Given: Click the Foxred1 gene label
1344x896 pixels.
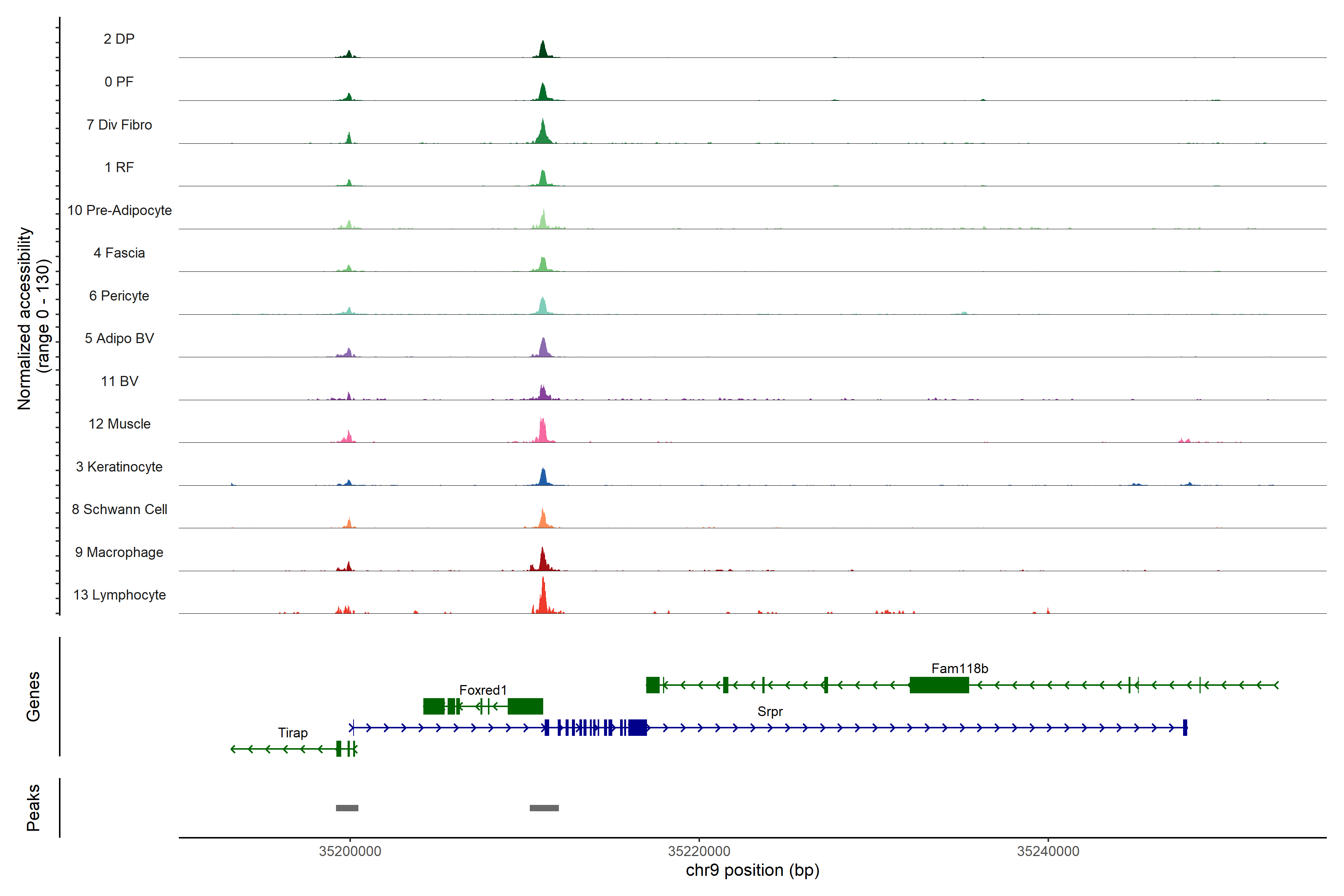Looking at the screenshot, I should coord(483,690).
